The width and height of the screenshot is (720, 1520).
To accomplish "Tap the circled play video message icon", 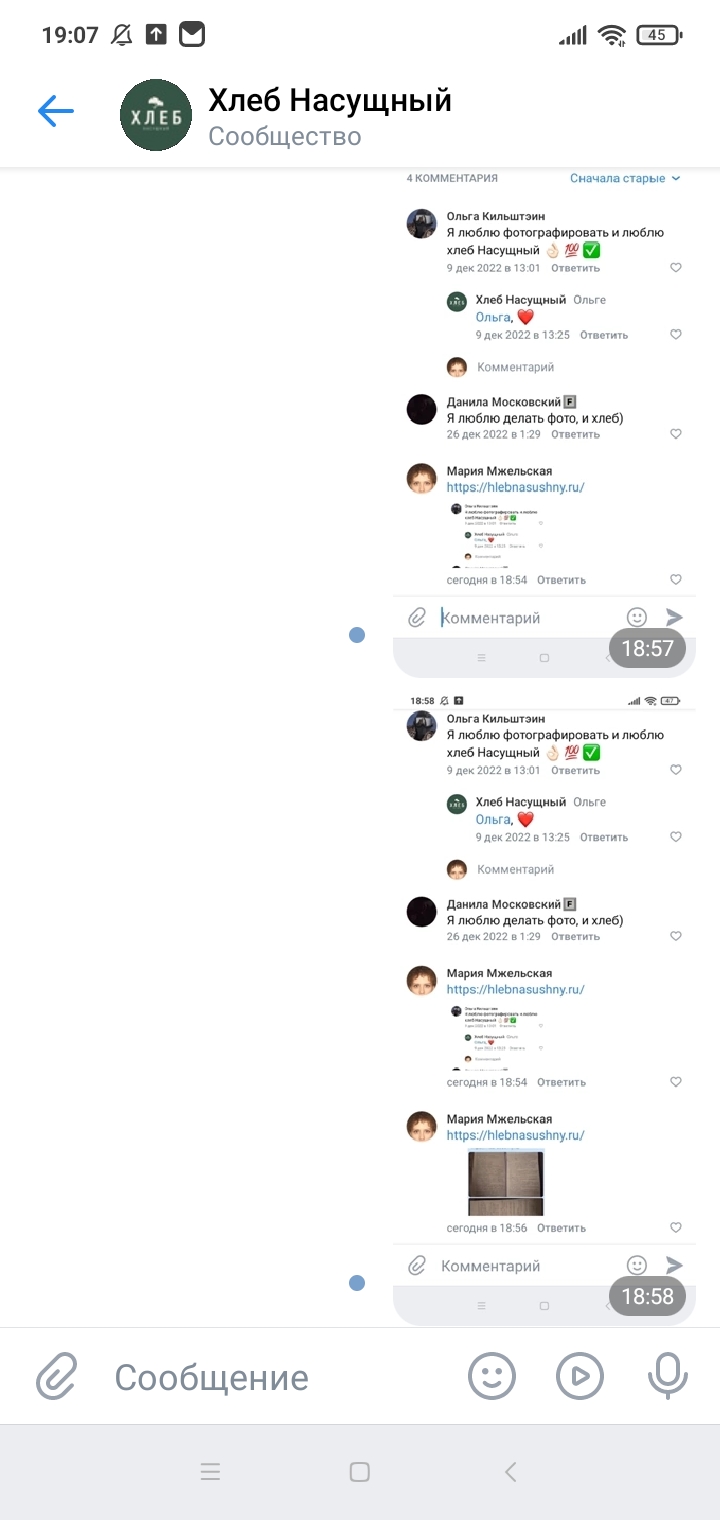I will (580, 1376).
